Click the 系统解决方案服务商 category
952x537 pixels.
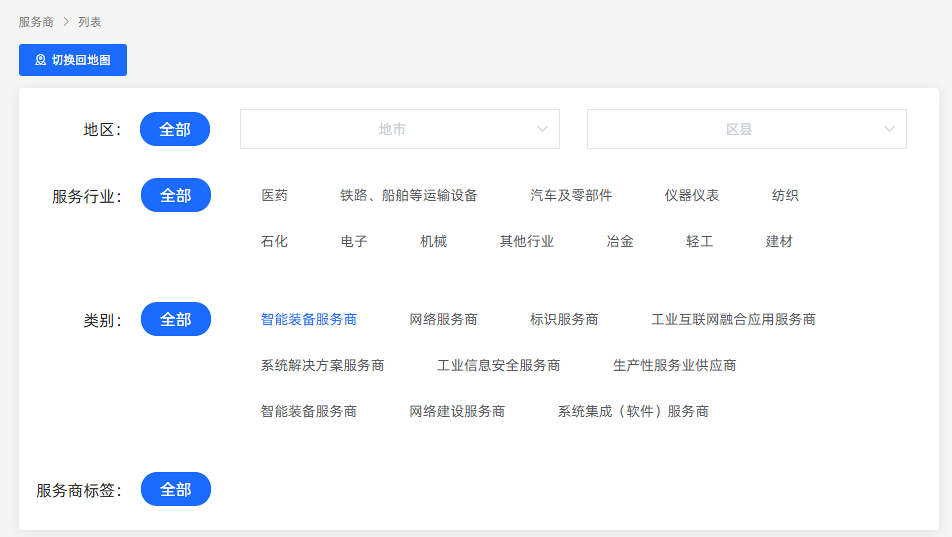[x=322, y=365]
